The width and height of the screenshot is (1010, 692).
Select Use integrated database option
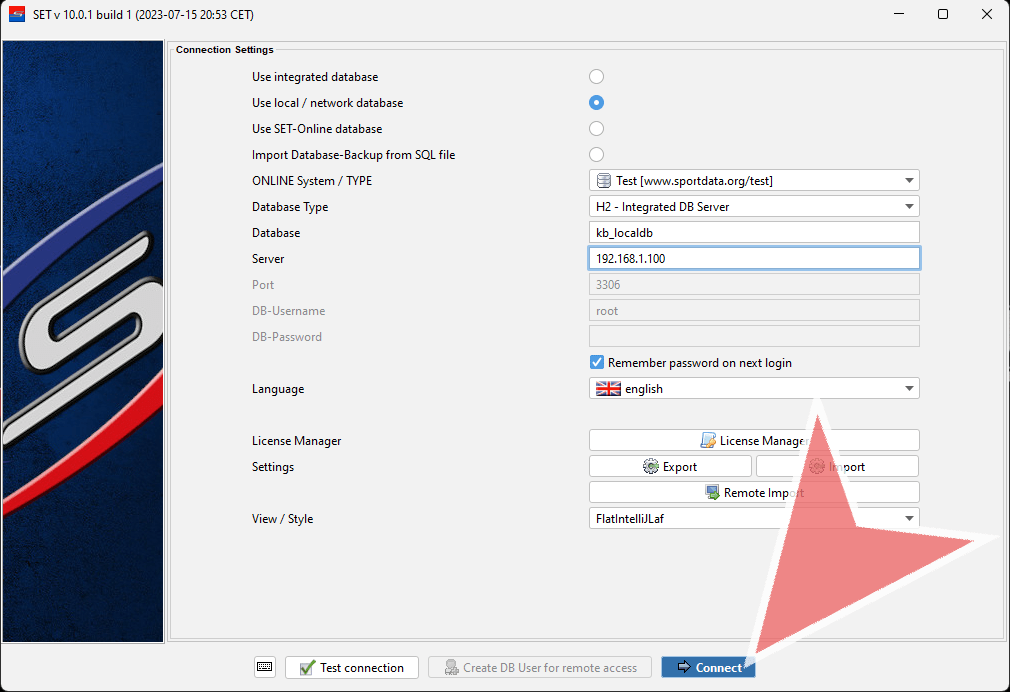click(596, 77)
